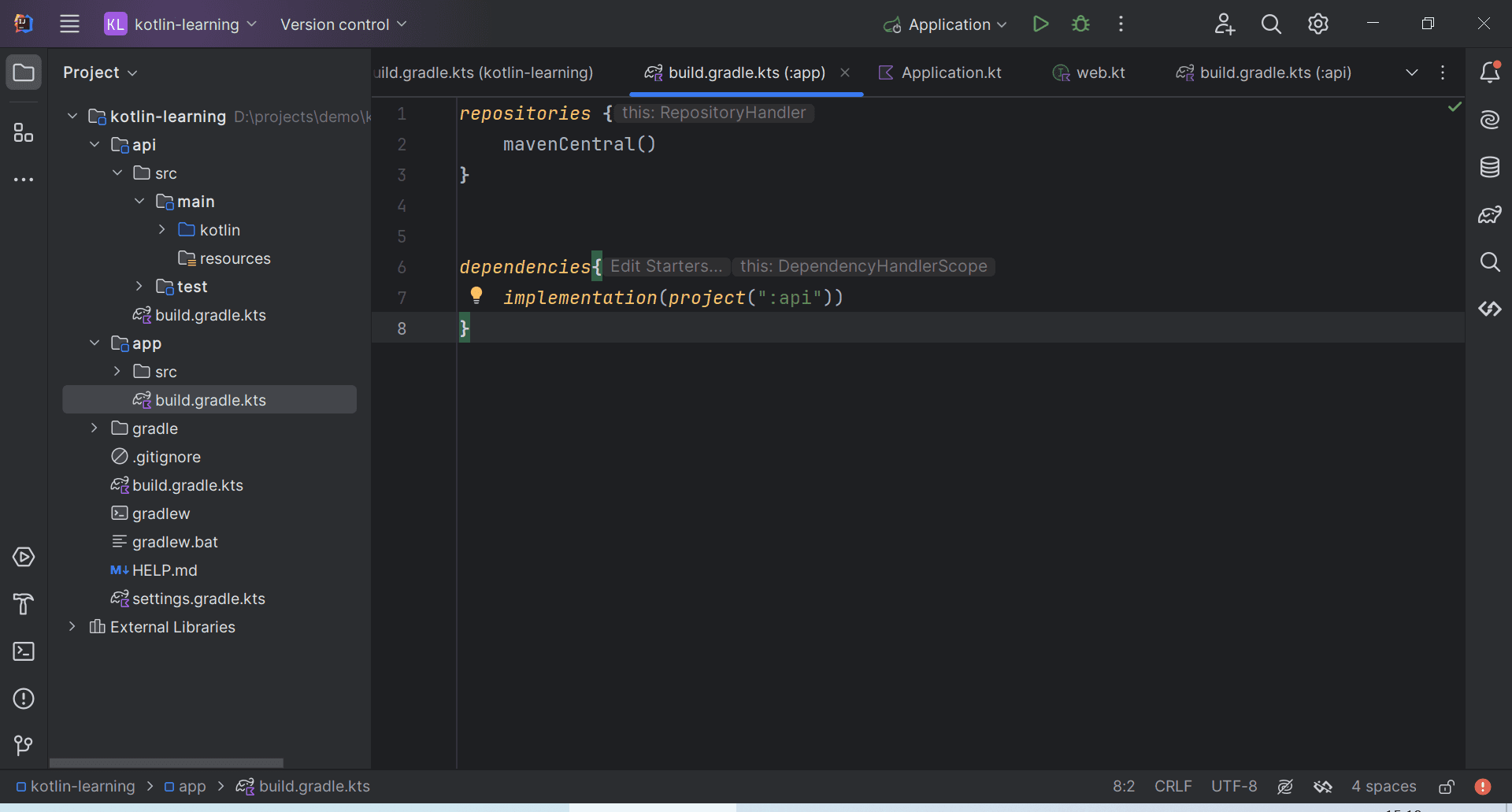Open the Database tool window

(x=1489, y=167)
